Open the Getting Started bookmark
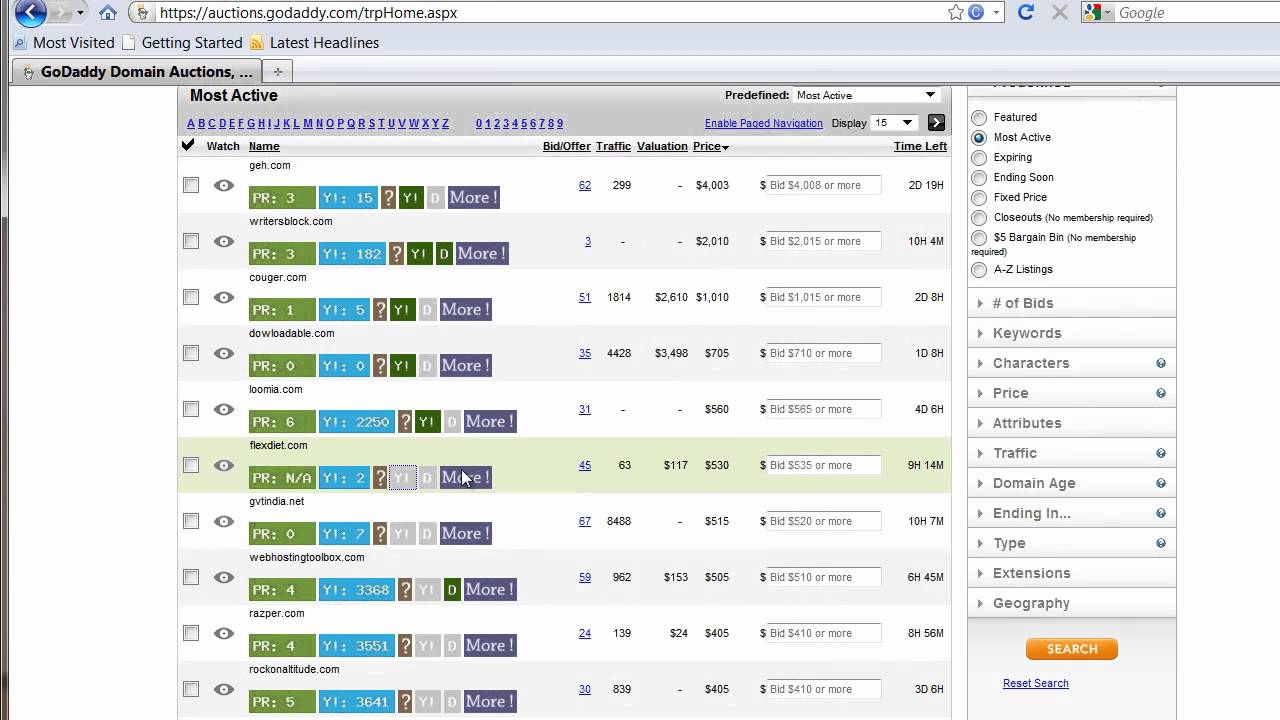The width and height of the screenshot is (1280, 720). pyautogui.click(x=182, y=42)
